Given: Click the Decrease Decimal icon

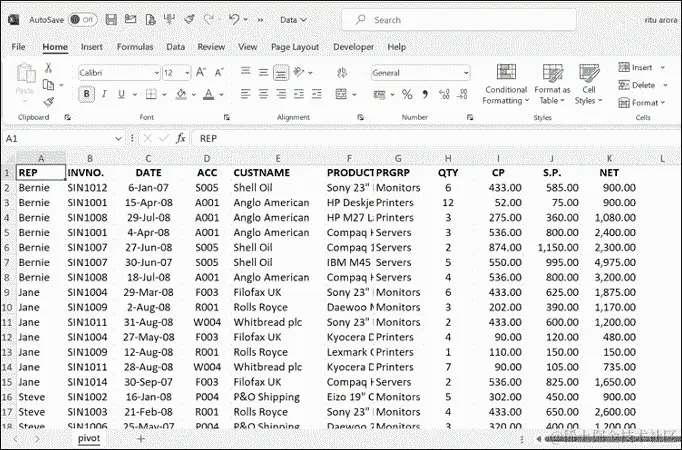Looking at the screenshot, I should tap(462, 94).
